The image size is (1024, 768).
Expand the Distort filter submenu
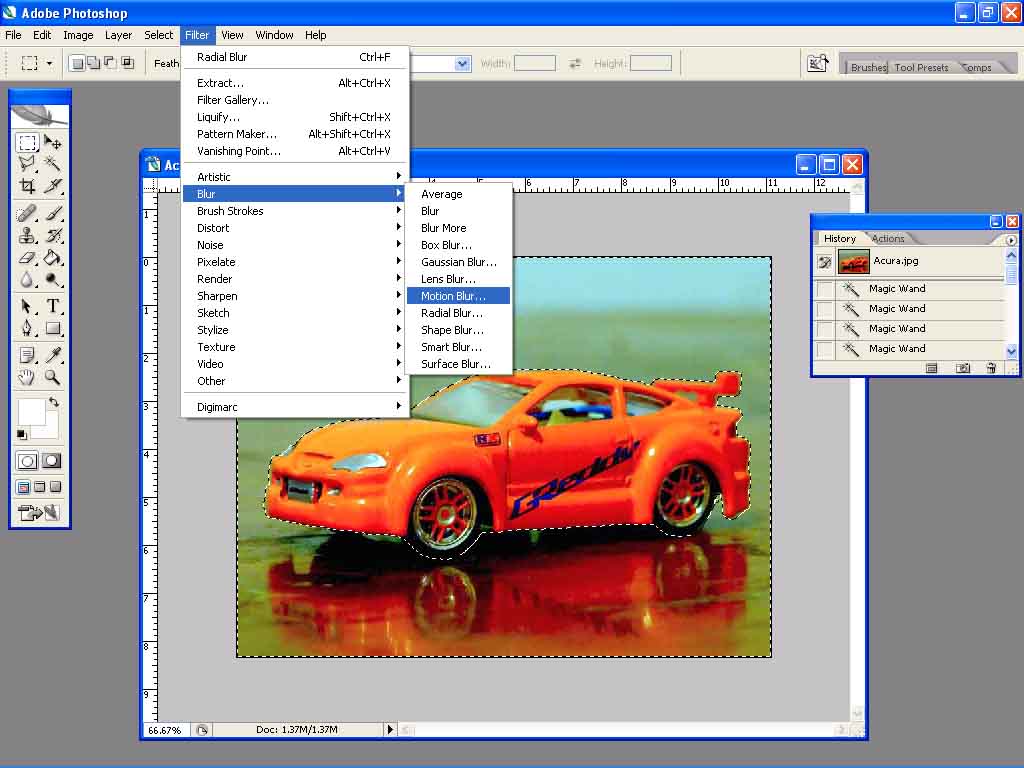[x=295, y=228]
